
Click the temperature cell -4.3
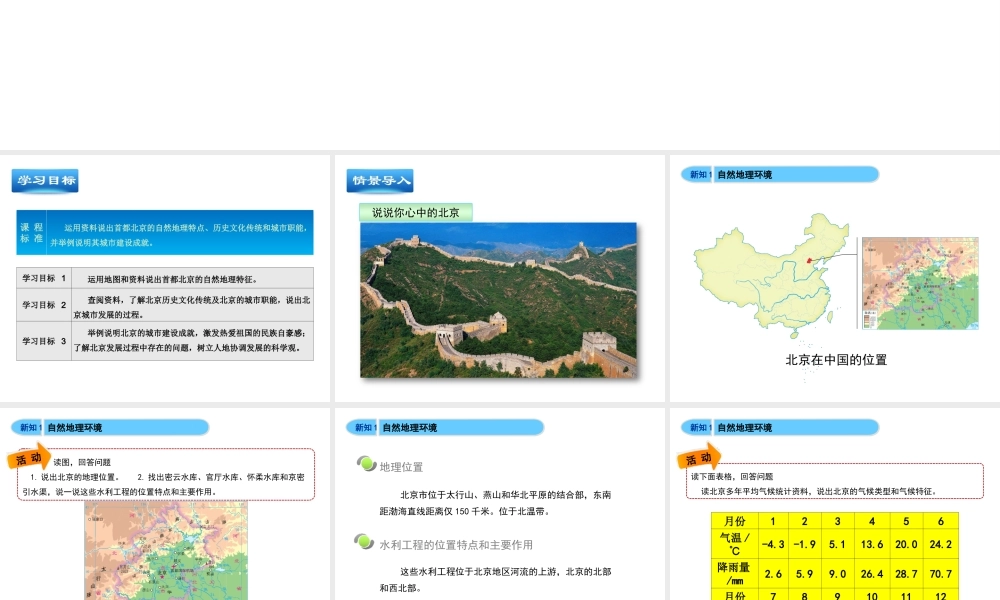click(x=773, y=544)
